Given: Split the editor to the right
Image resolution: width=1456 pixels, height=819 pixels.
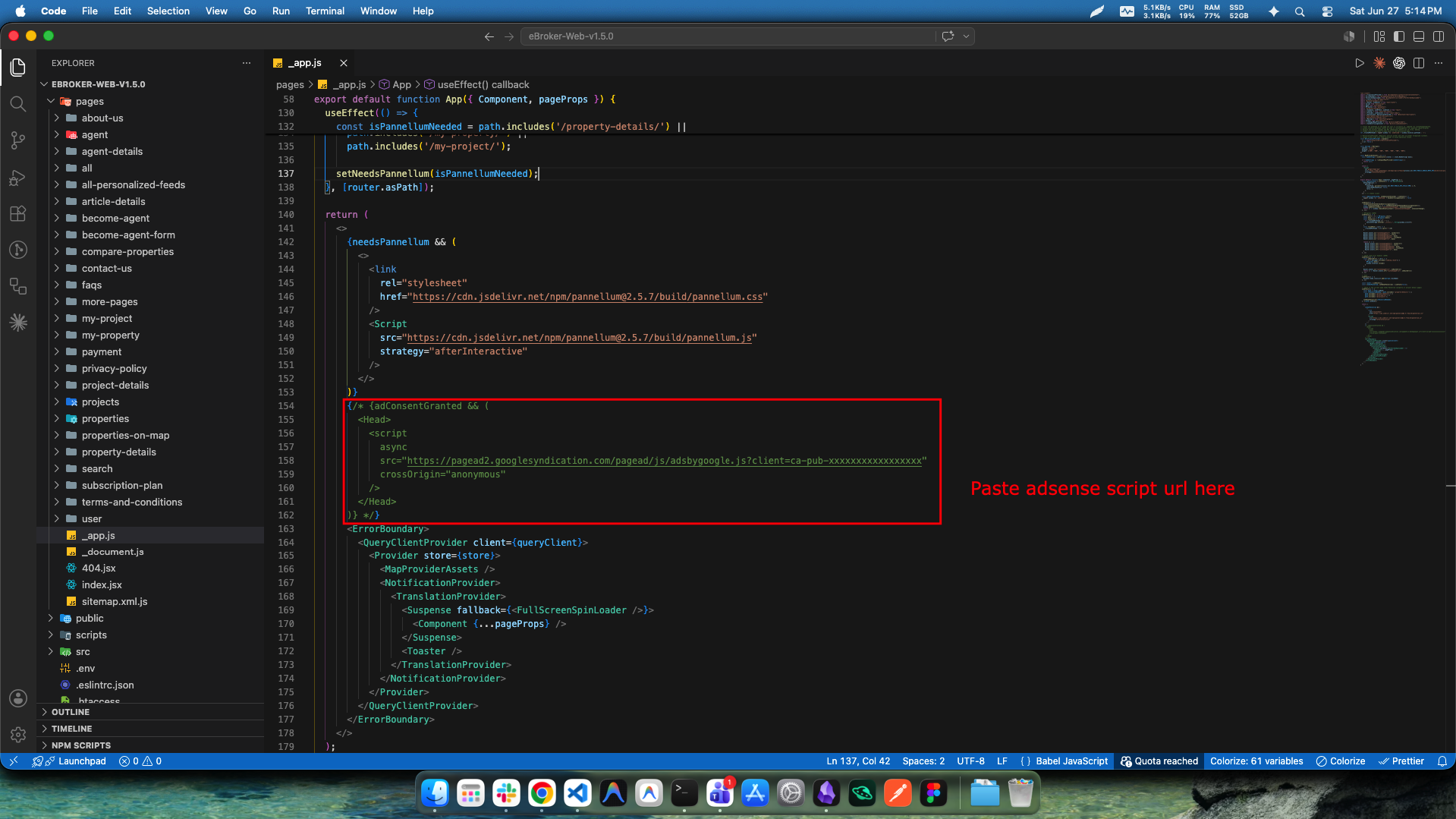Looking at the screenshot, I should pos(1419,63).
